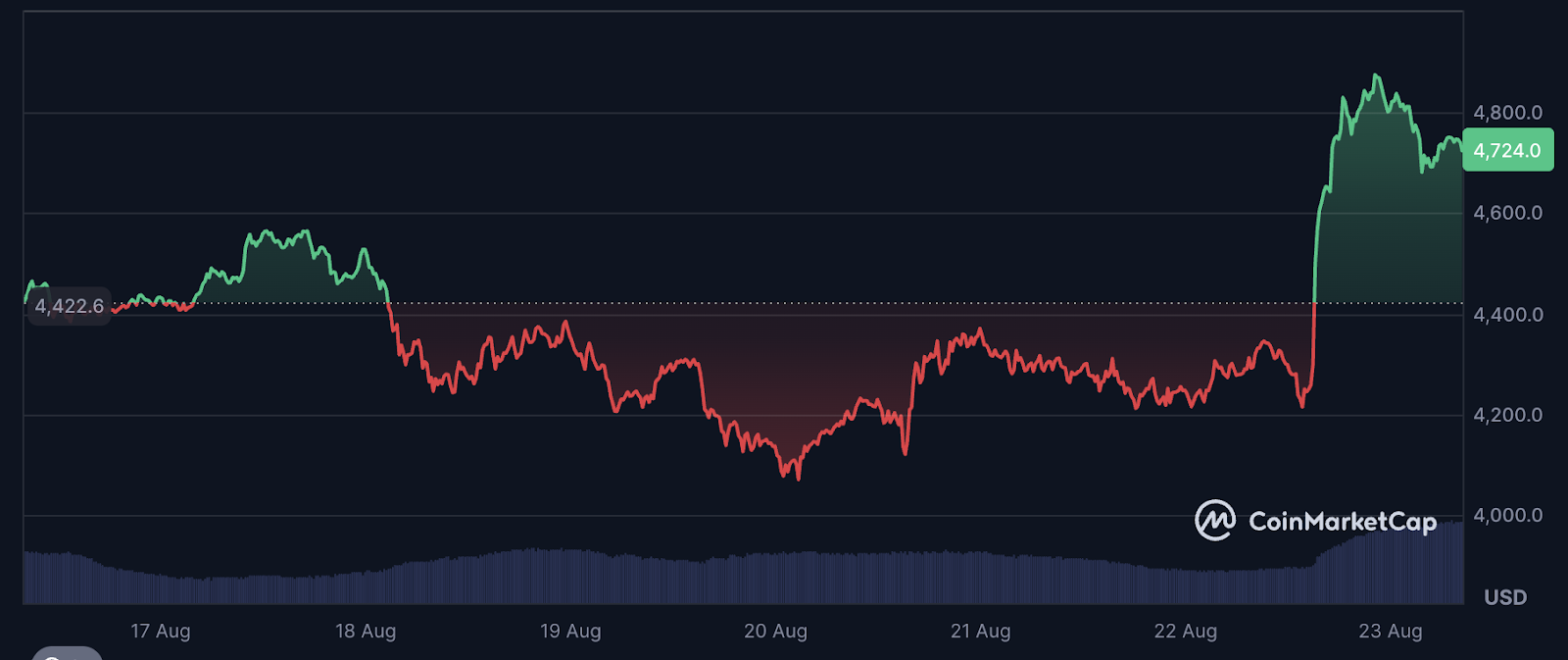Click the 4,000.0 price axis label
The height and width of the screenshot is (660, 1568).
[1507, 515]
